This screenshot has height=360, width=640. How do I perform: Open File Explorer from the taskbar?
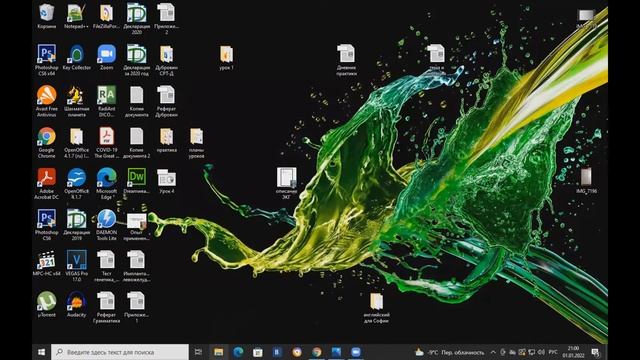(218, 352)
